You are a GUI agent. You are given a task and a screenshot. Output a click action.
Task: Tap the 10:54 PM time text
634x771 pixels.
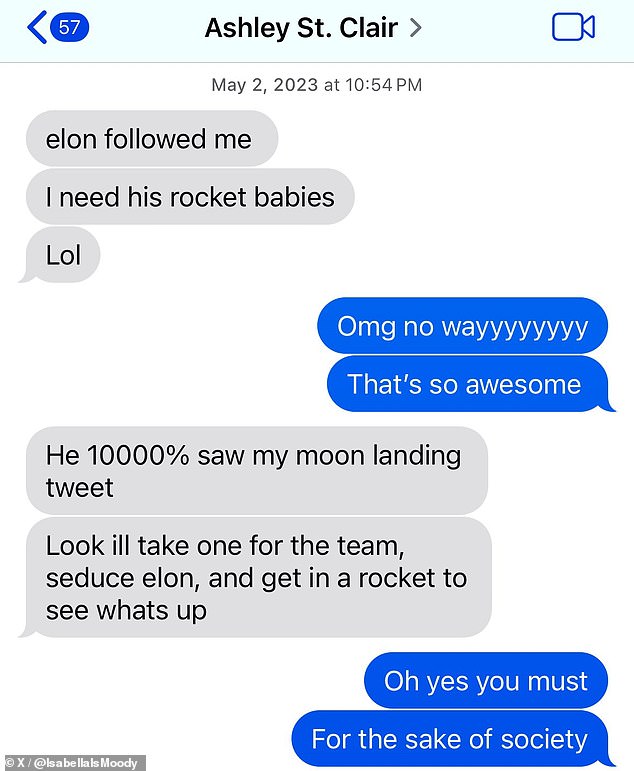point(384,85)
